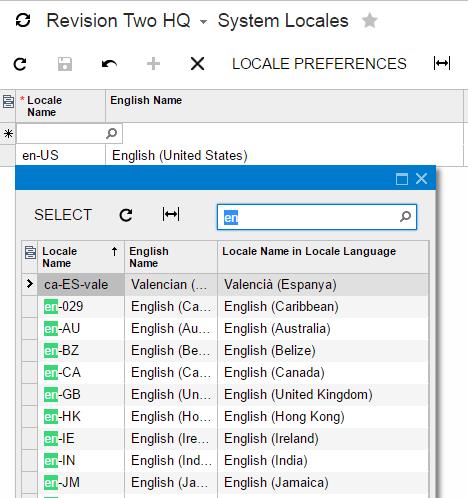468x498 pixels.
Task: Click the English (Canada) cell
Action: 323,373
